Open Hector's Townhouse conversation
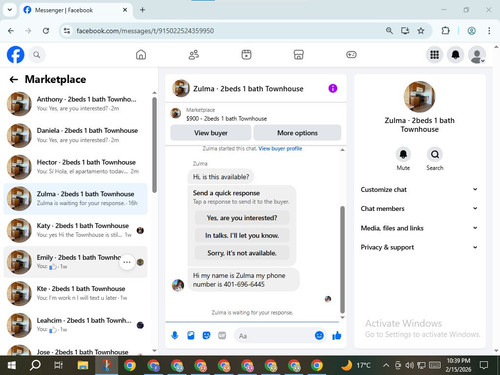 point(75,167)
